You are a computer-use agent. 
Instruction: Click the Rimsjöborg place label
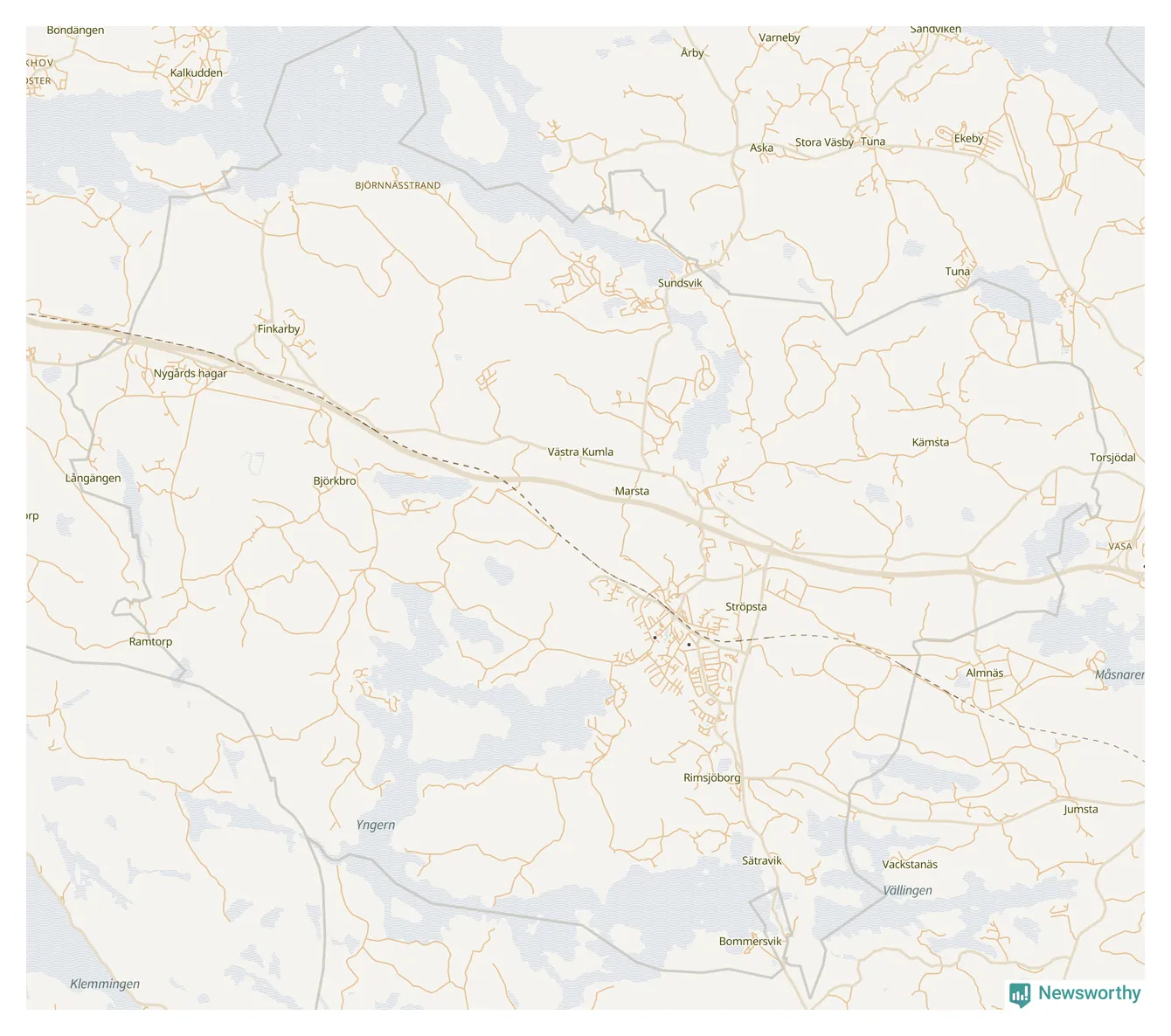pos(711,777)
